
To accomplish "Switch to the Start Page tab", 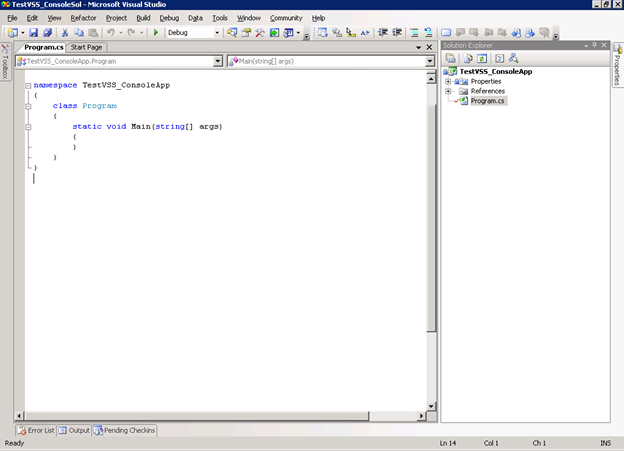I will point(86,47).
